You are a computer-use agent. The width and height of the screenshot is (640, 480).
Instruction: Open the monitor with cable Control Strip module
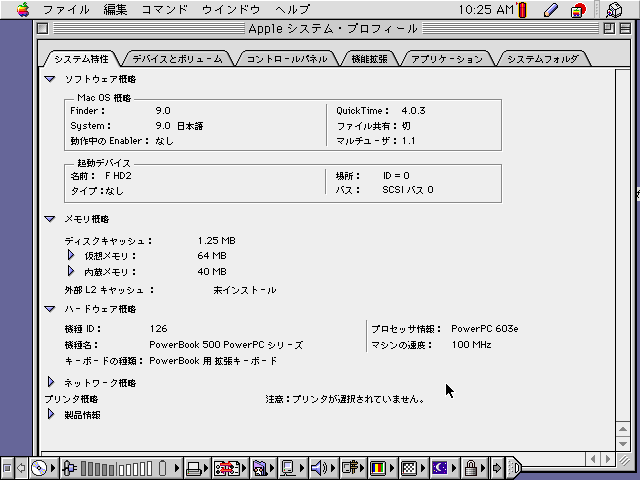tap(353, 468)
